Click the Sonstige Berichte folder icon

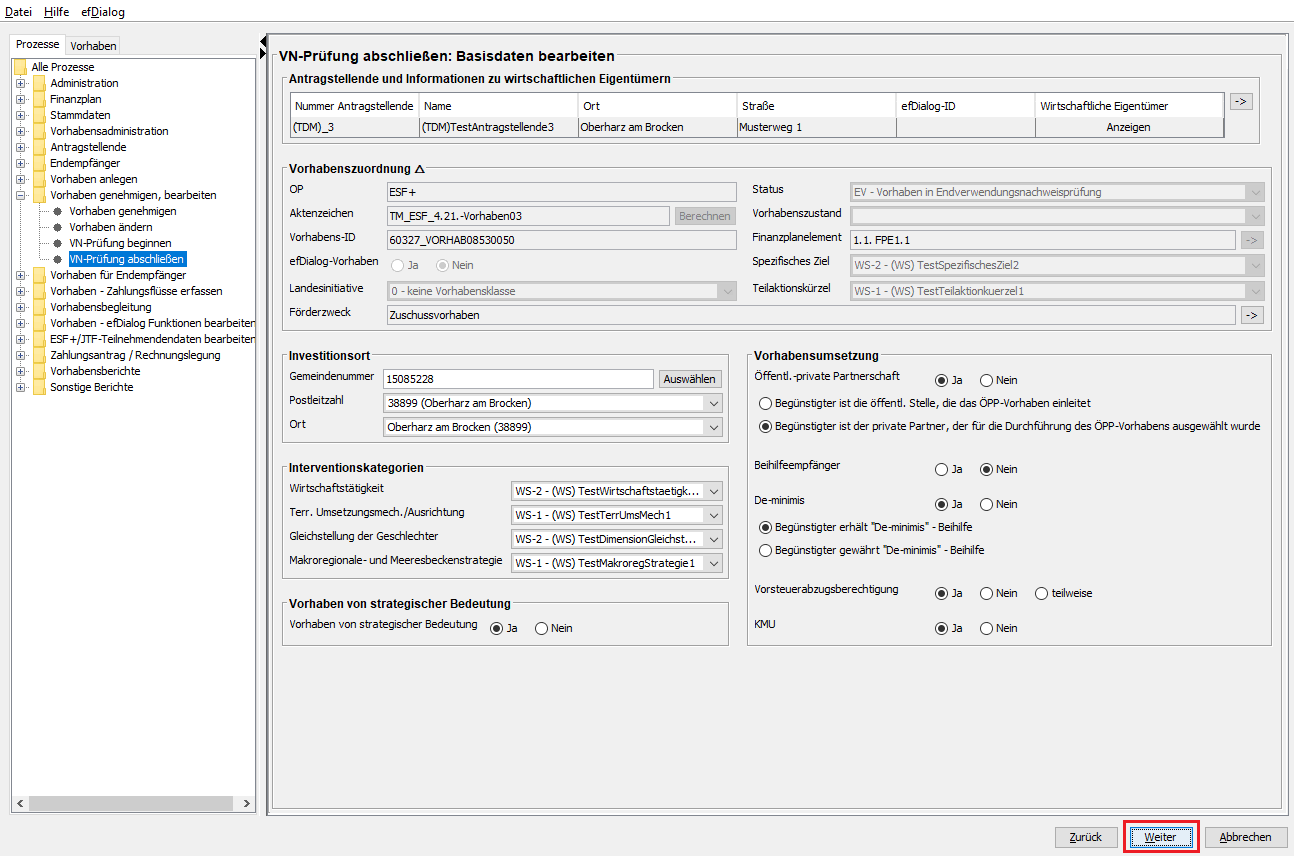coord(40,387)
